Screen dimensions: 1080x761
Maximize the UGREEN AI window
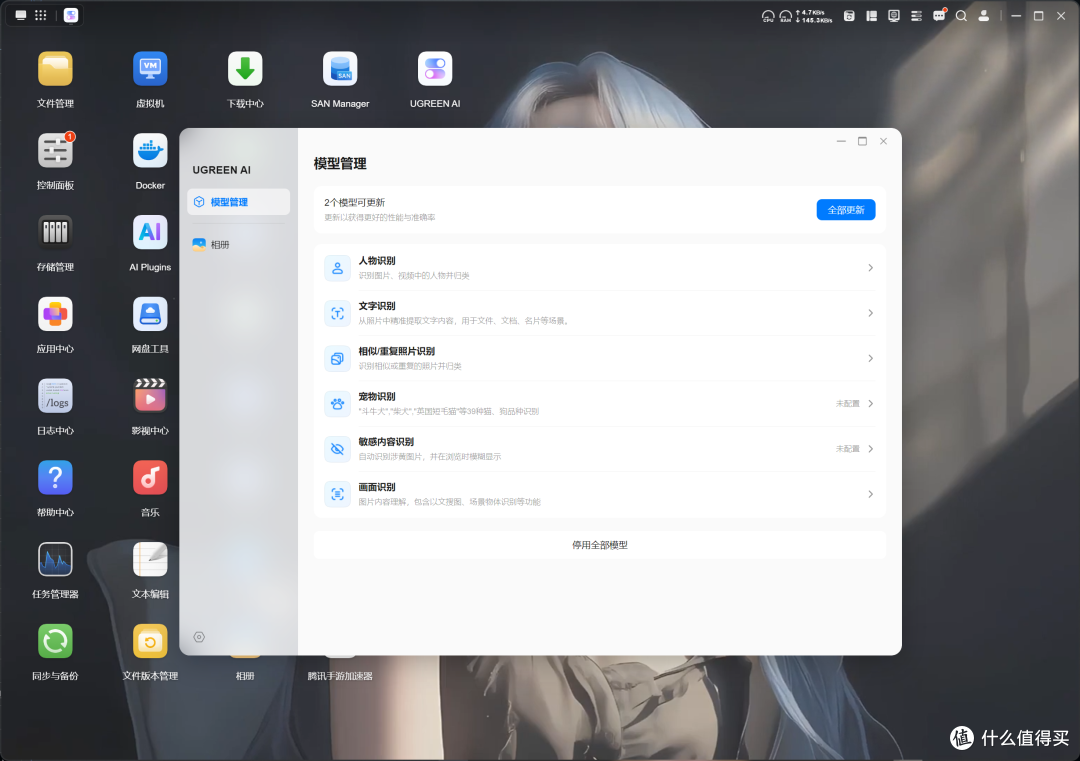[x=862, y=141]
